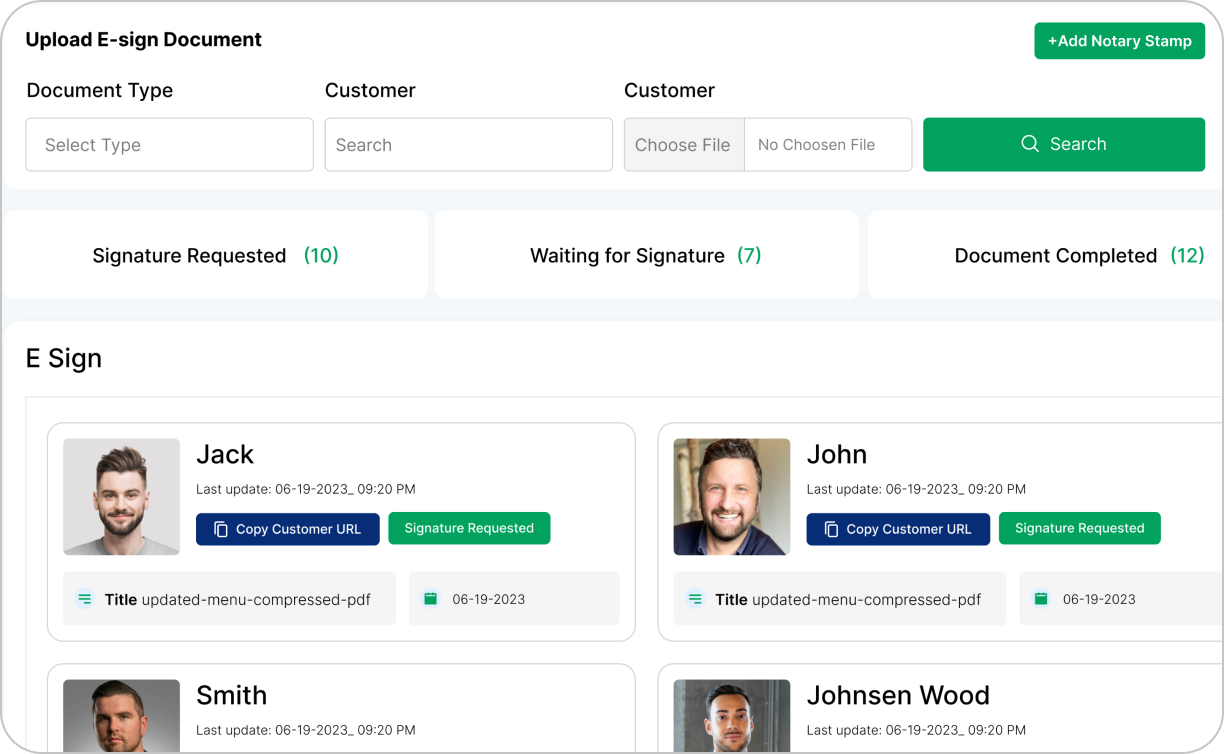
Task: Click Signature Requested status on John's card
Action: click(x=1079, y=528)
